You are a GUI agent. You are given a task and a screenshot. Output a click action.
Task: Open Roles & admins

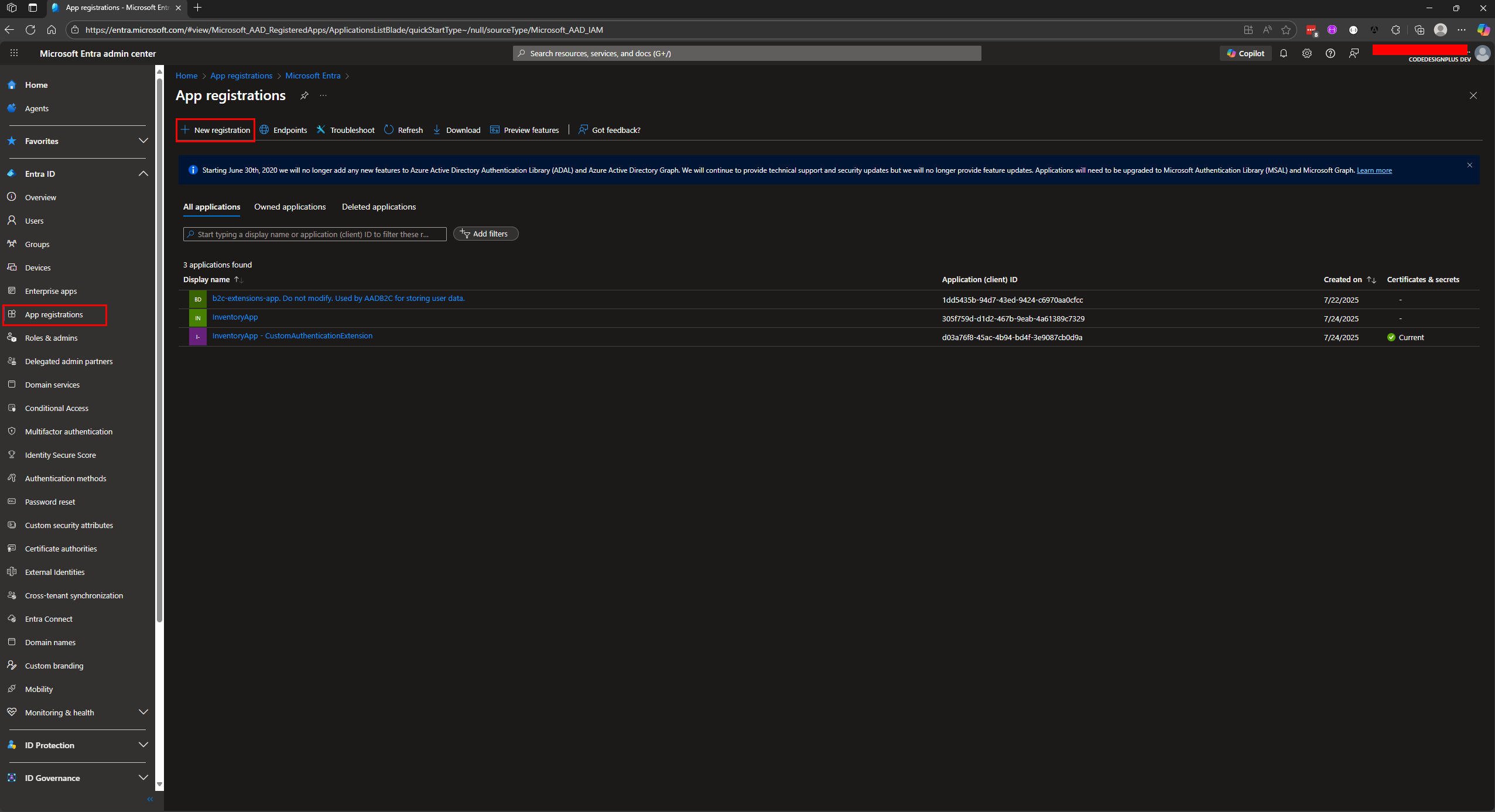tap(51, 338)
